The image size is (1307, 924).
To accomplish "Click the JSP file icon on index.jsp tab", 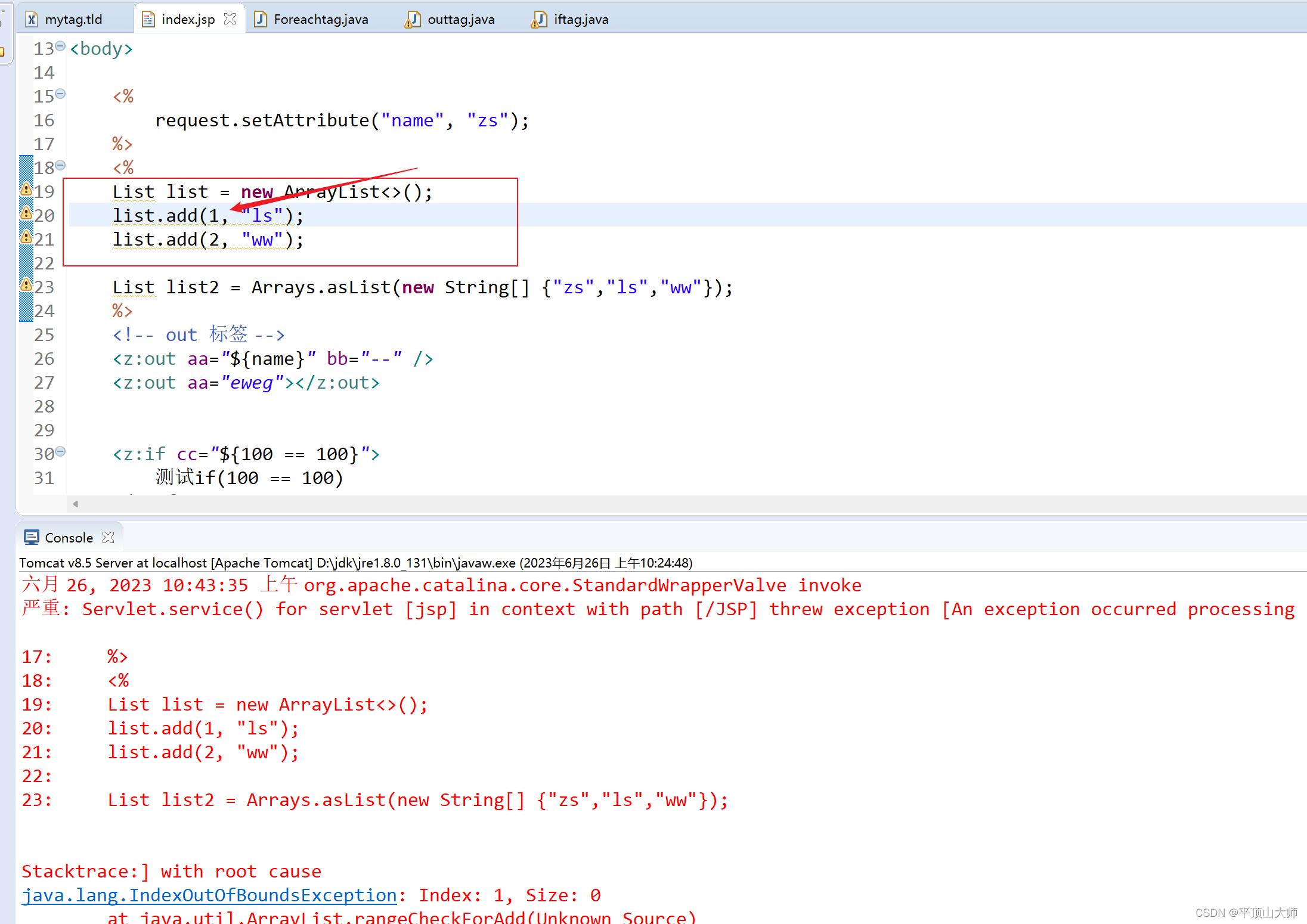I will (x=147, y=18).
